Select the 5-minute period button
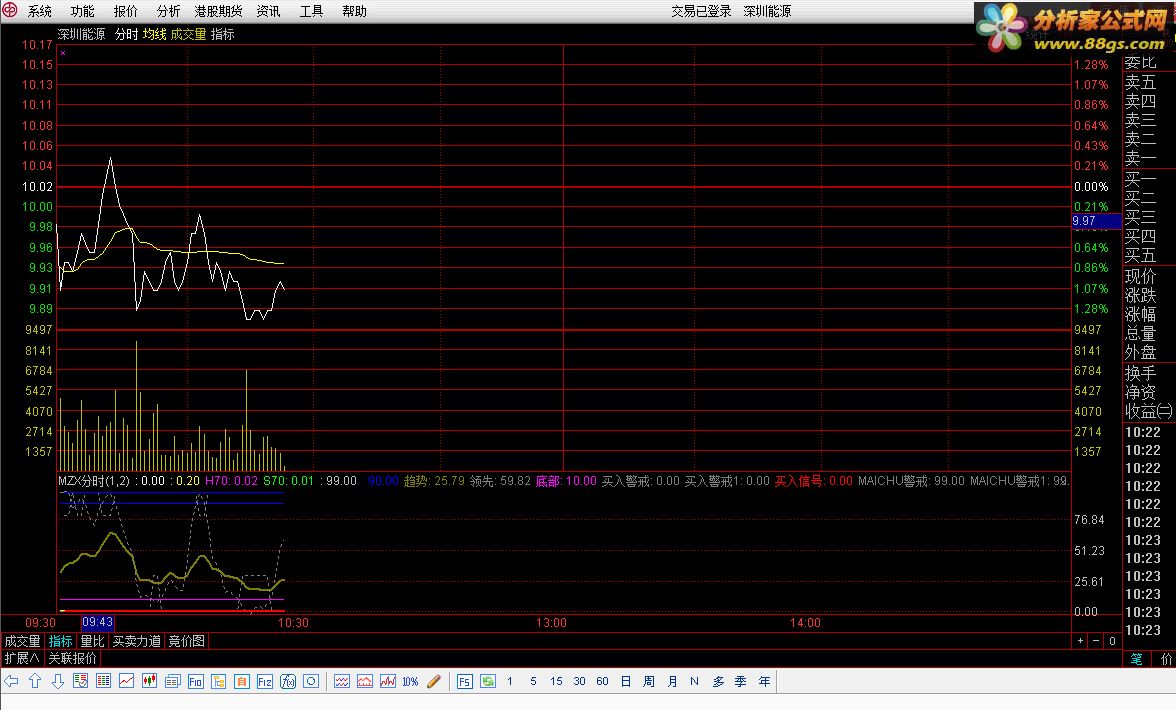1176x710 pixels. (x=533, y=681)
